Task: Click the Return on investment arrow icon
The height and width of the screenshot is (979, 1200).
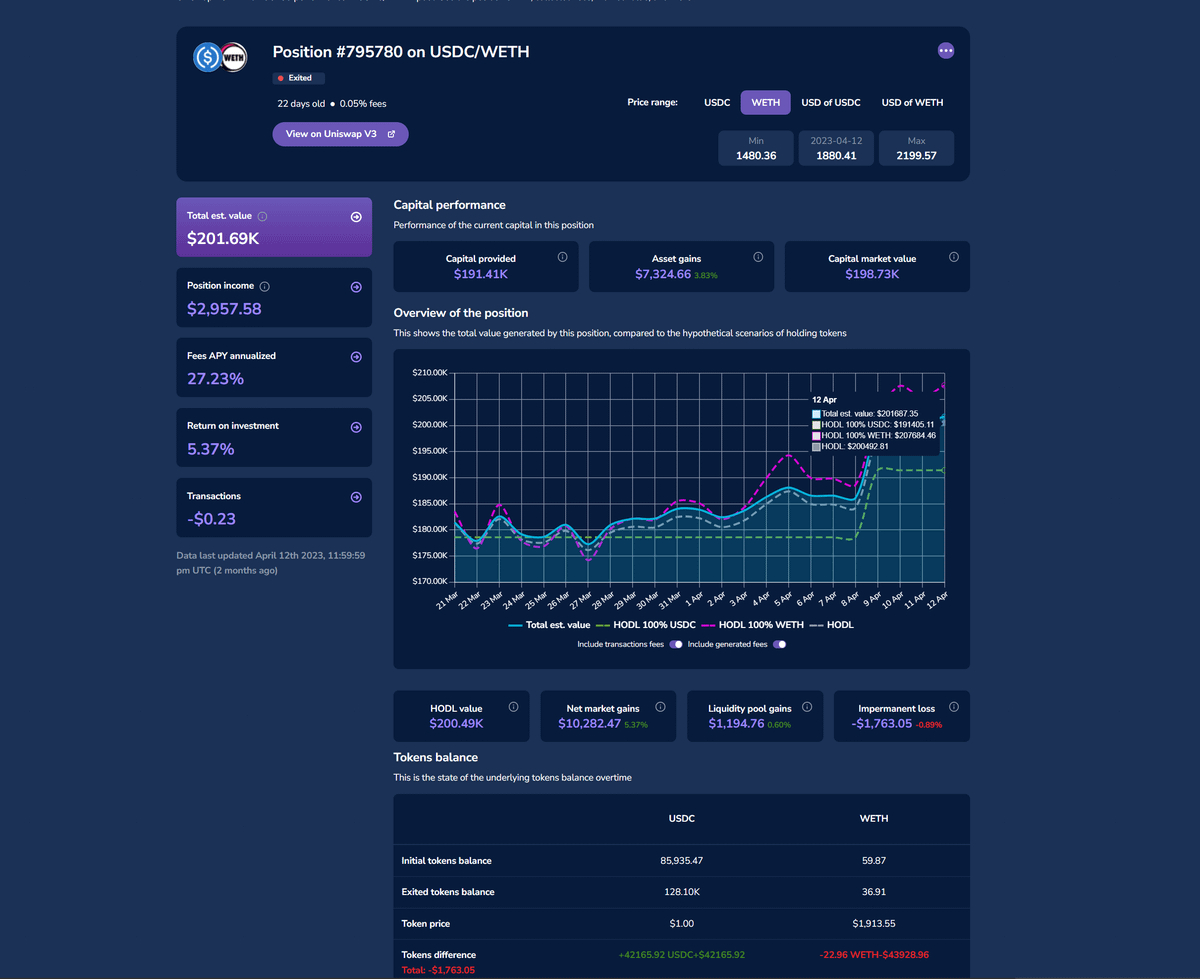Action: (356, 427)
